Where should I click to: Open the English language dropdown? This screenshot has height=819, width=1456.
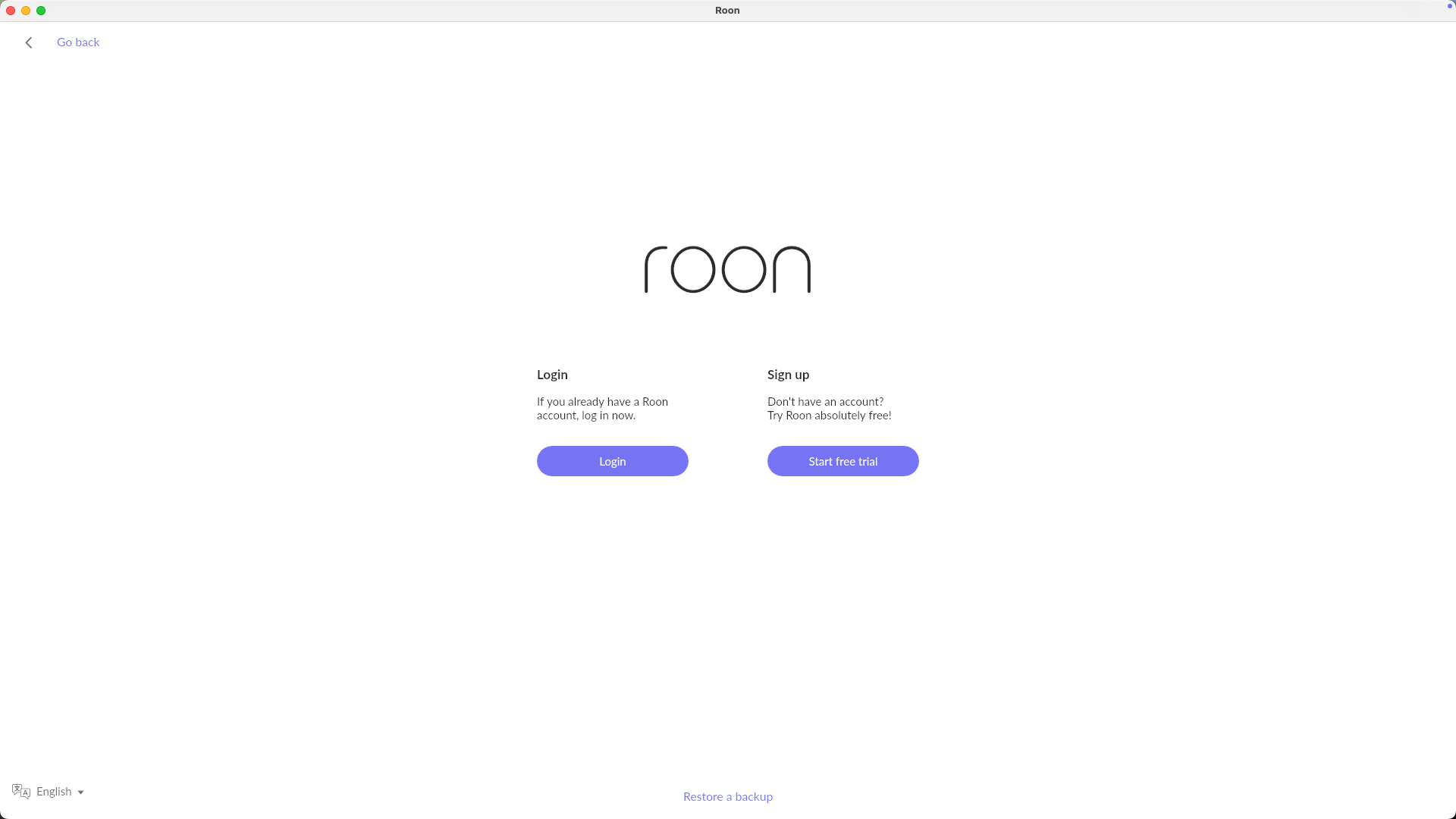coord(60,792)
